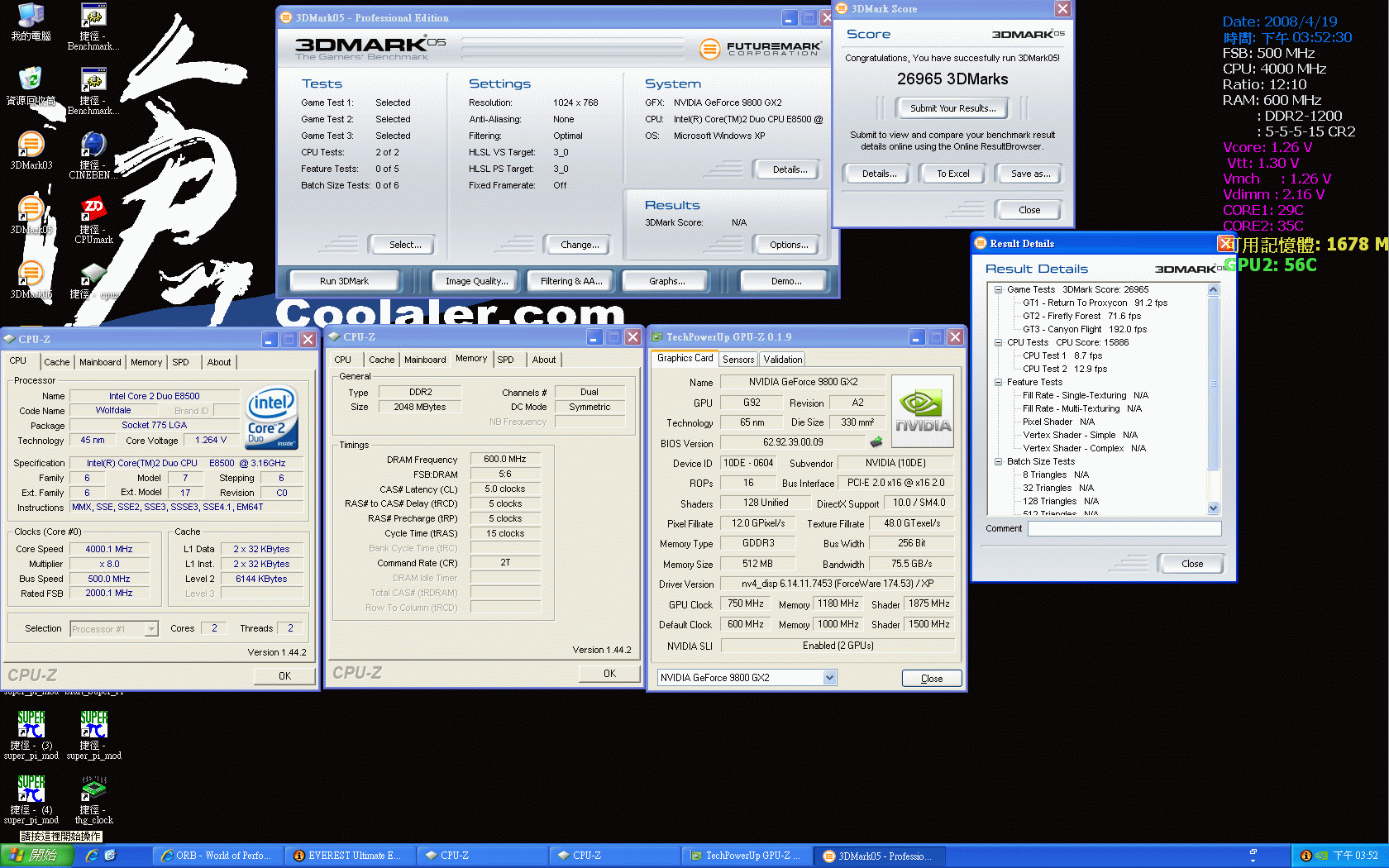The image size is (1389, 868).
Task: Open the ZD CPUmark desktop shortcut
Action: (x=93, y=220)
